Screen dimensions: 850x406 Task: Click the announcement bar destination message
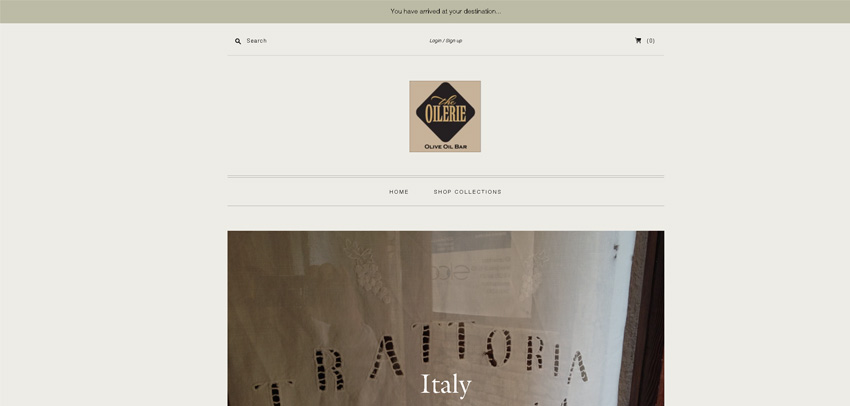446,11
